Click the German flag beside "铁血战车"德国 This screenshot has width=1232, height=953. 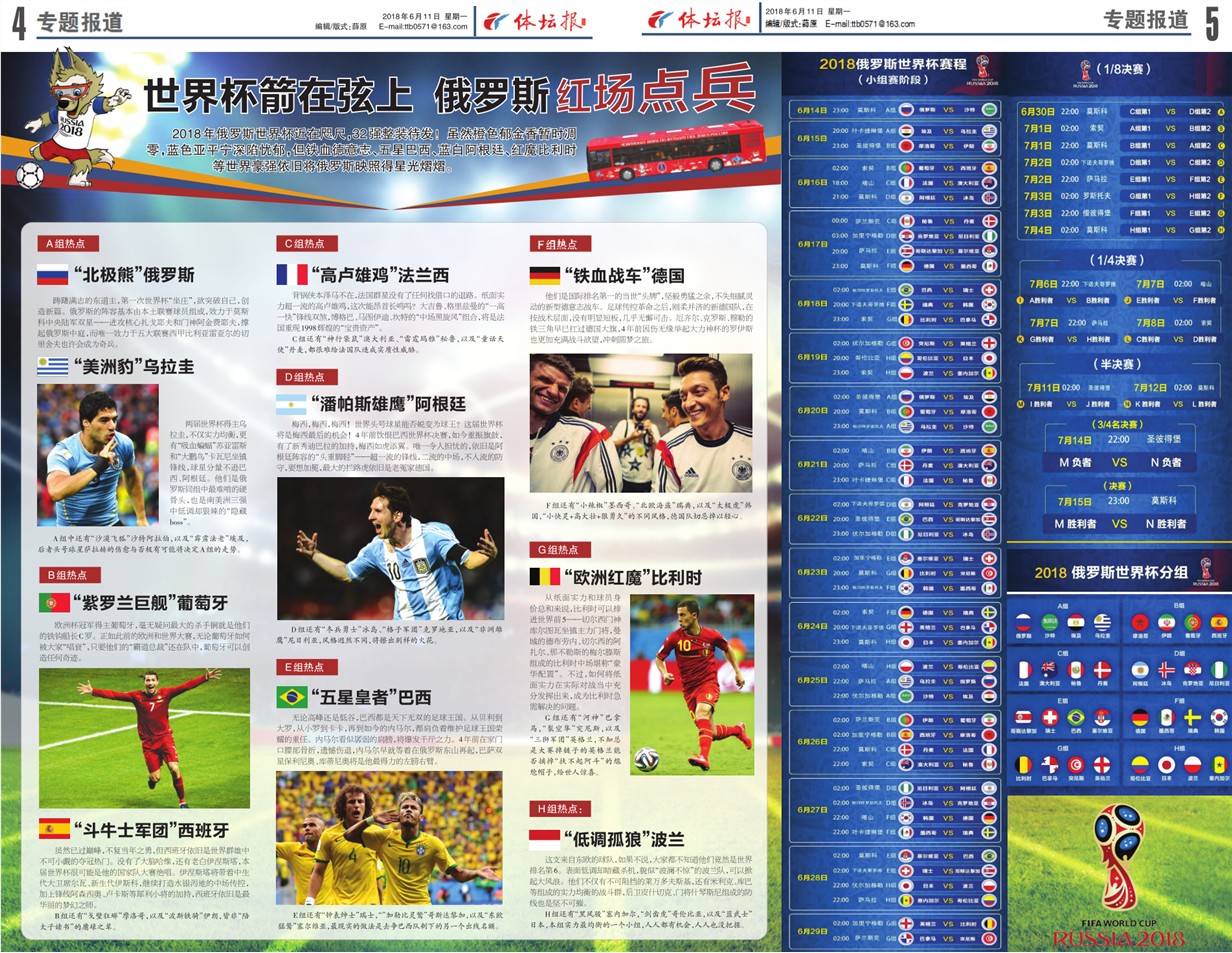(545, 276)
